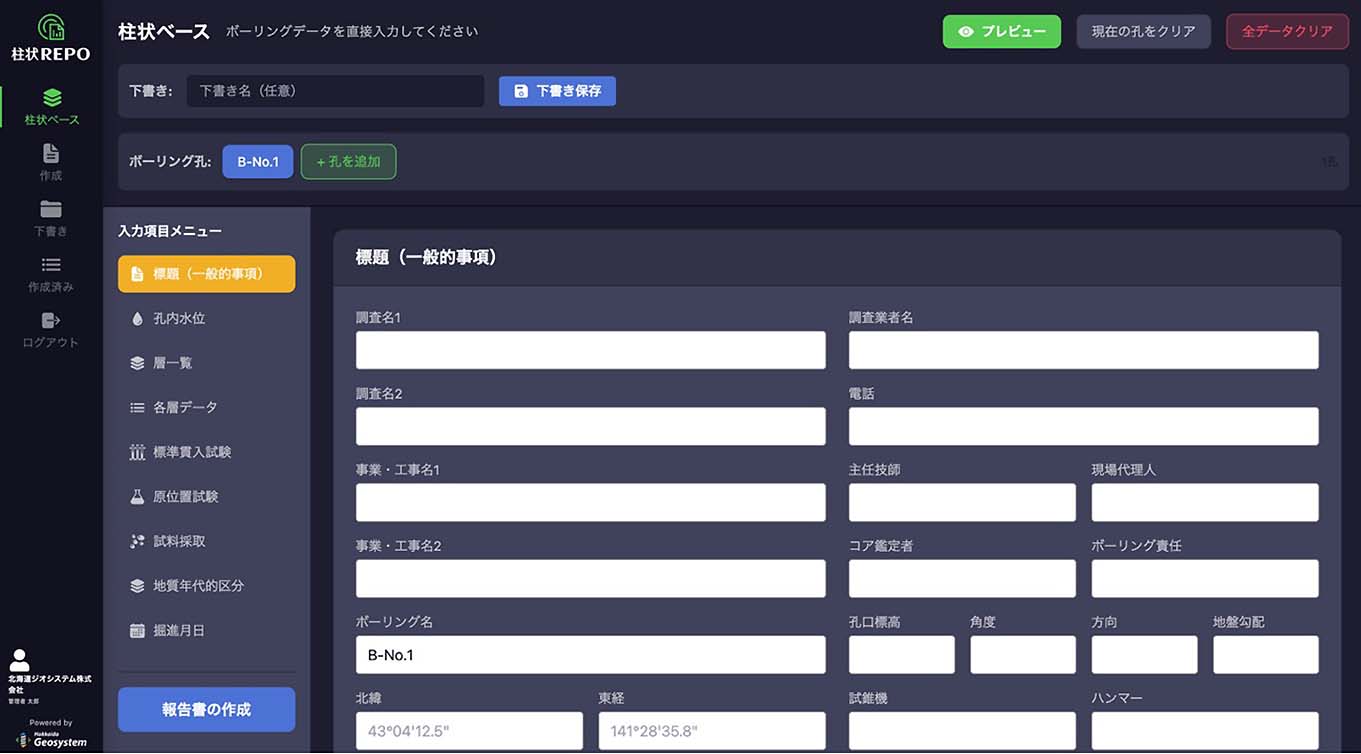Select the B-No.1 borehole tab
This screenshot has width=1361, height=754.
(257, 161)
